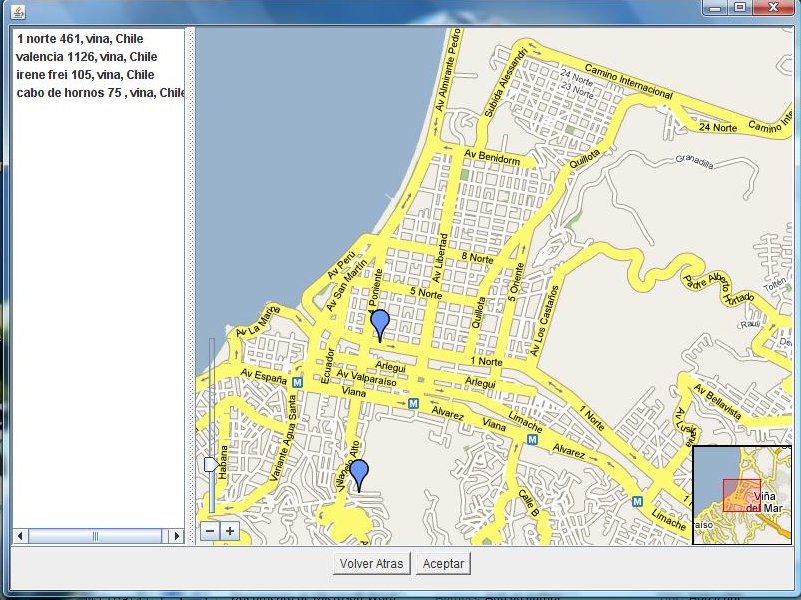This screenshot has height=600, width=801.
Task: Click the '5 Norte' street label
Action: 426,293
